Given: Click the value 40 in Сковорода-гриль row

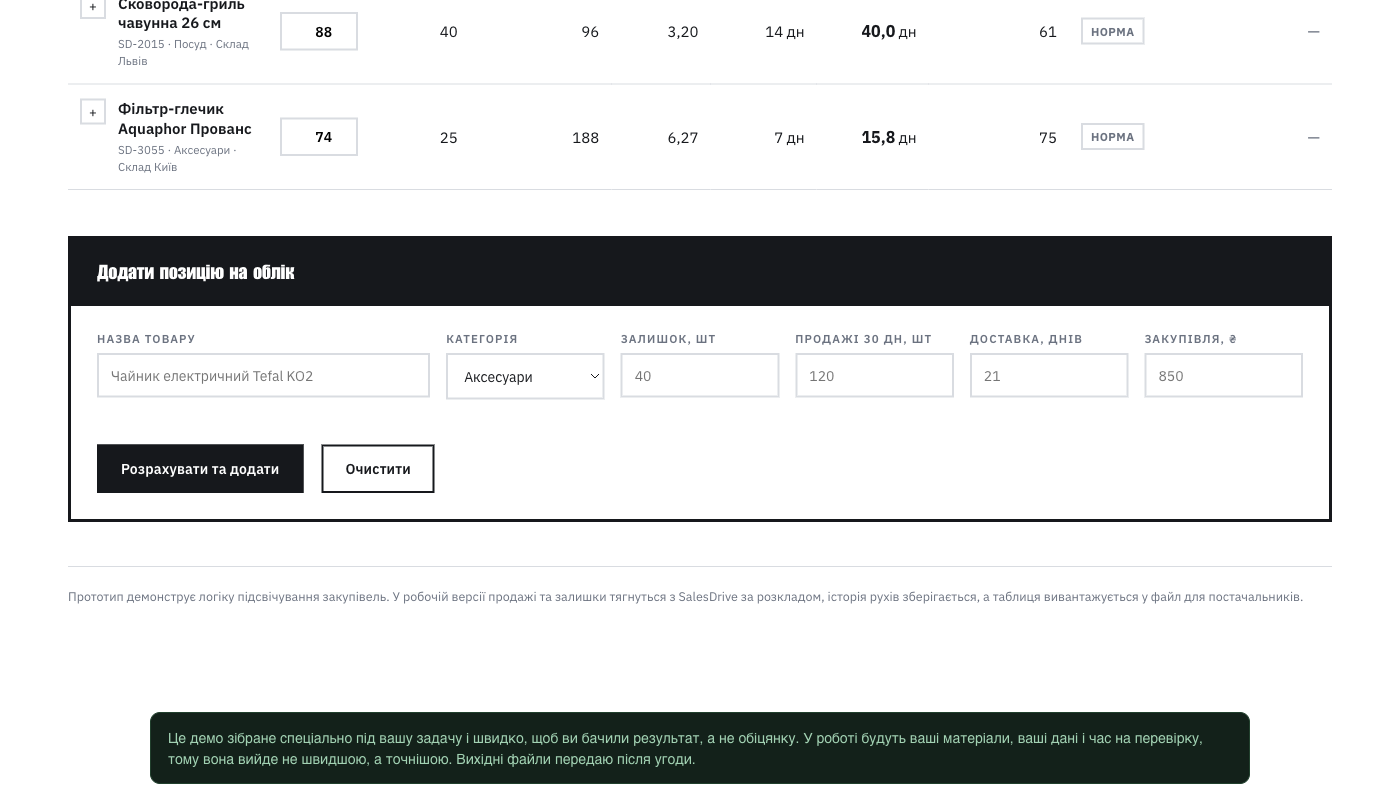Looking at the screenshot, I should tap(449, 32).
